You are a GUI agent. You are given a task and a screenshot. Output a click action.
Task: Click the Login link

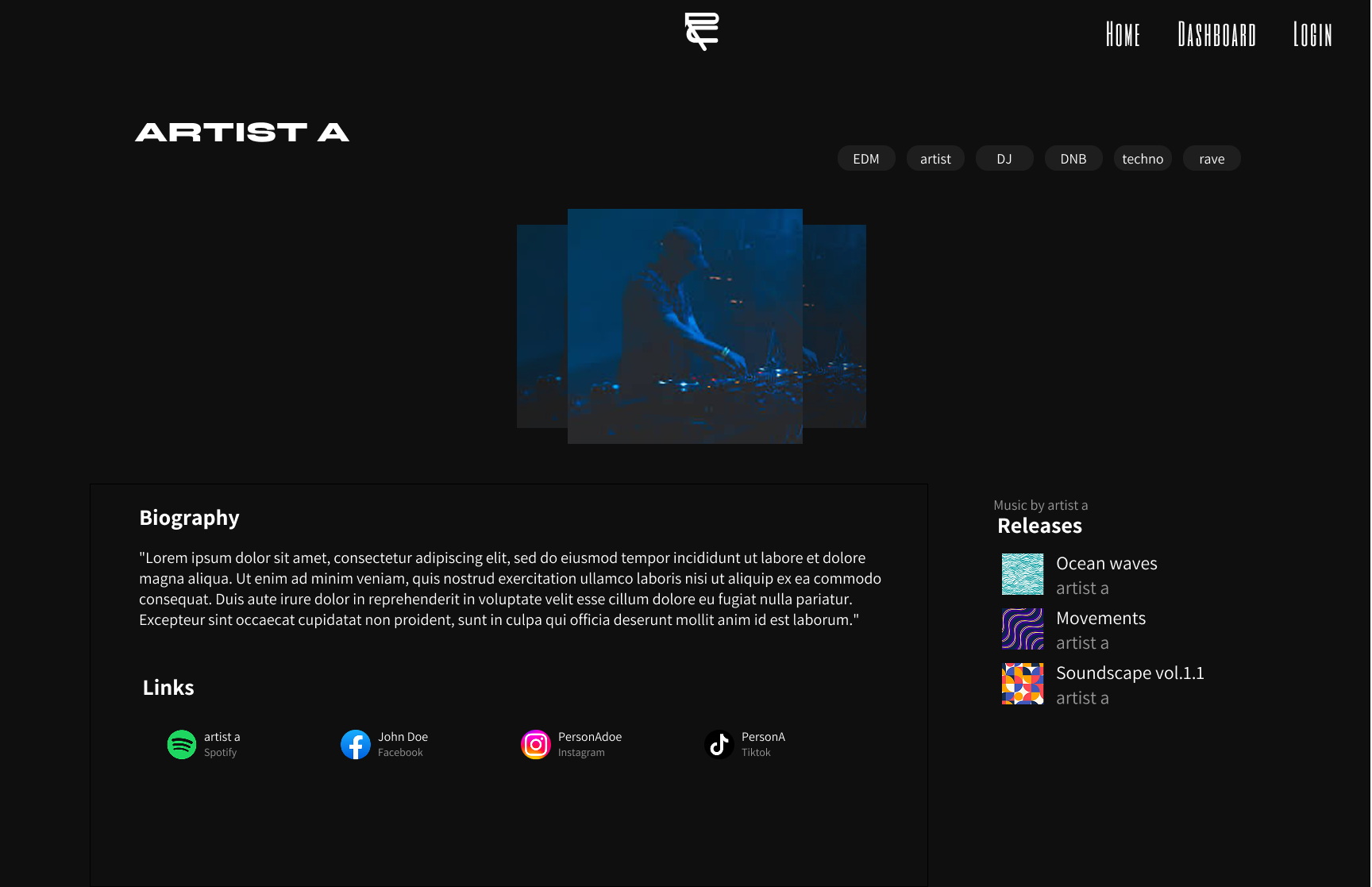[1312, 35]
